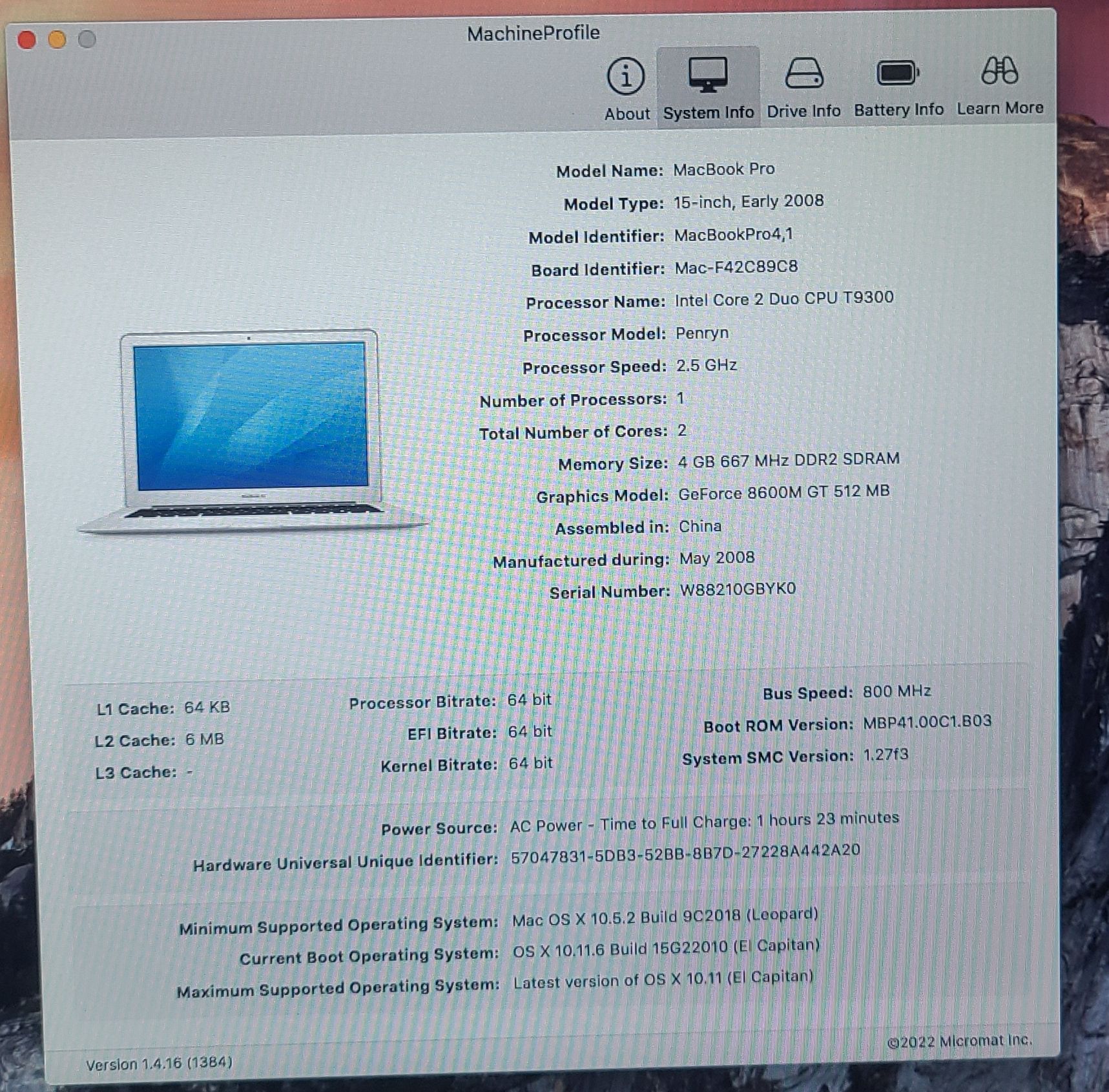Open the About info icon
Viewport: 1109px width, 1092px height.
pyautogui.click(x=626, y=78)
